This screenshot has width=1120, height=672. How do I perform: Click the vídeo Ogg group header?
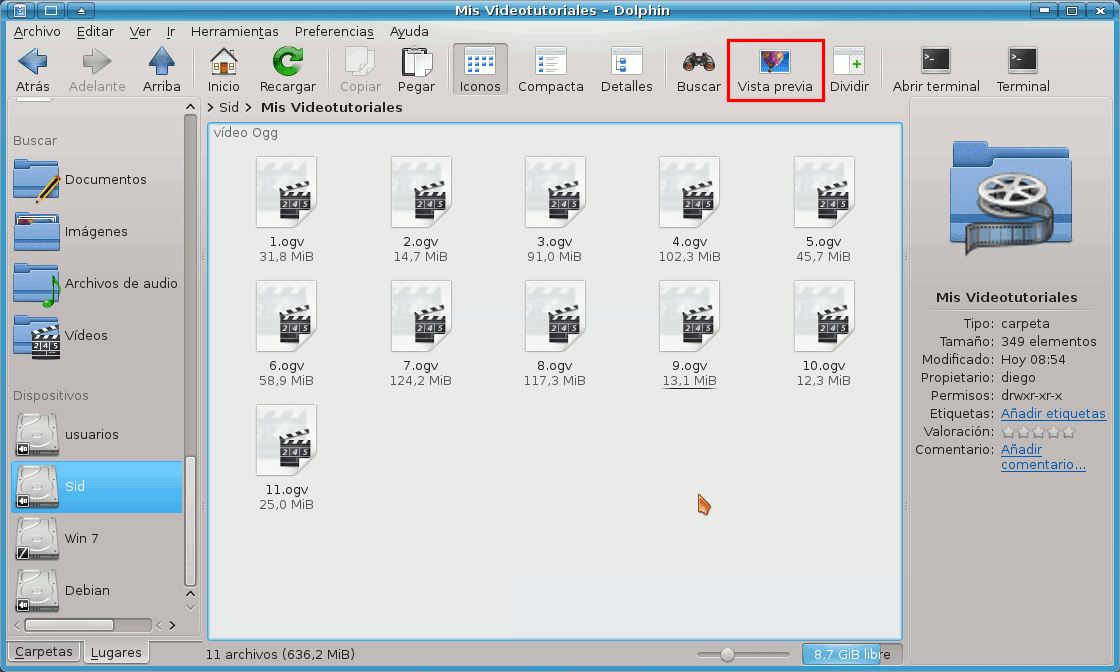click(246, 133)
